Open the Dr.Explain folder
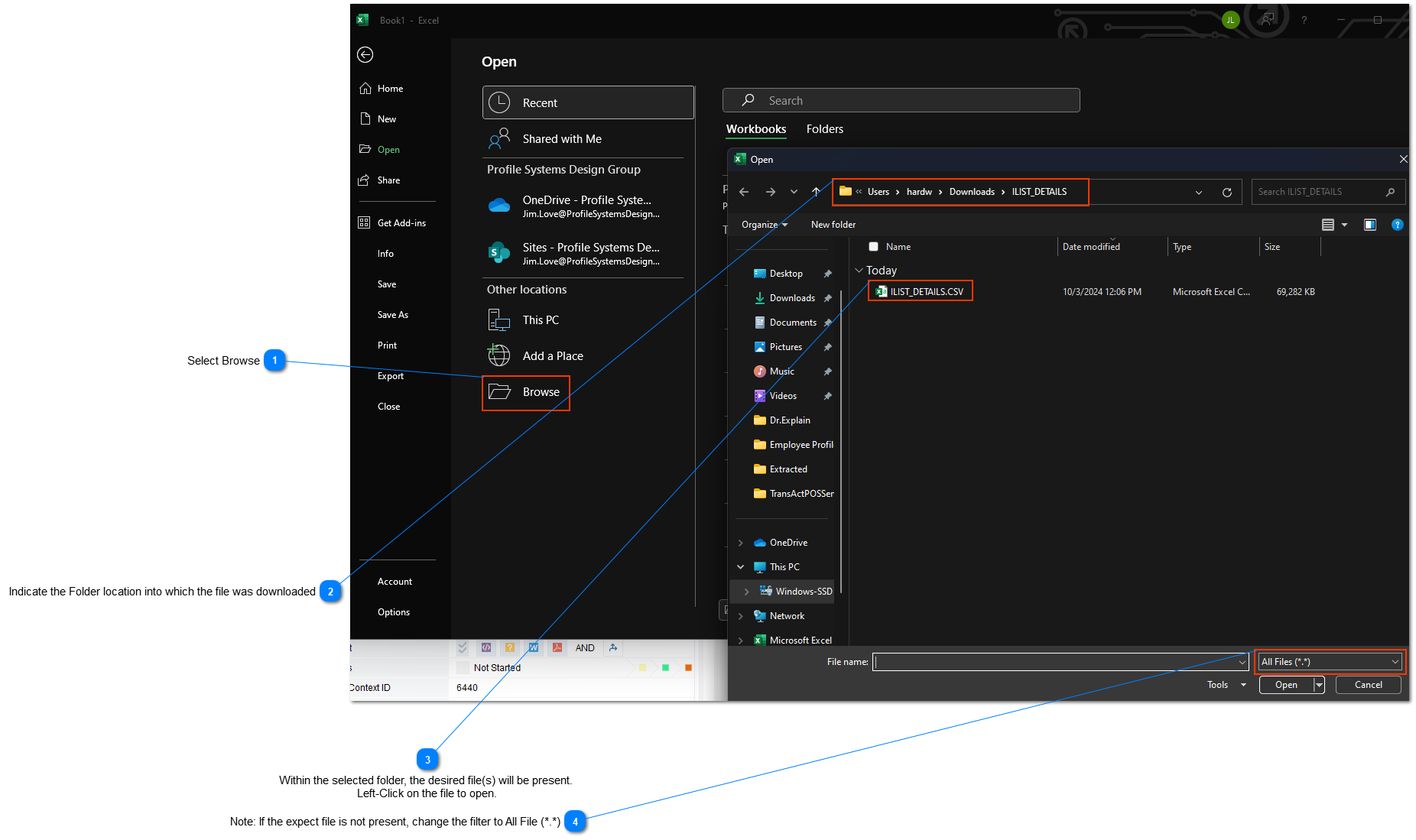This screenshot has width=1416, height=840. [x=790, y=420]
